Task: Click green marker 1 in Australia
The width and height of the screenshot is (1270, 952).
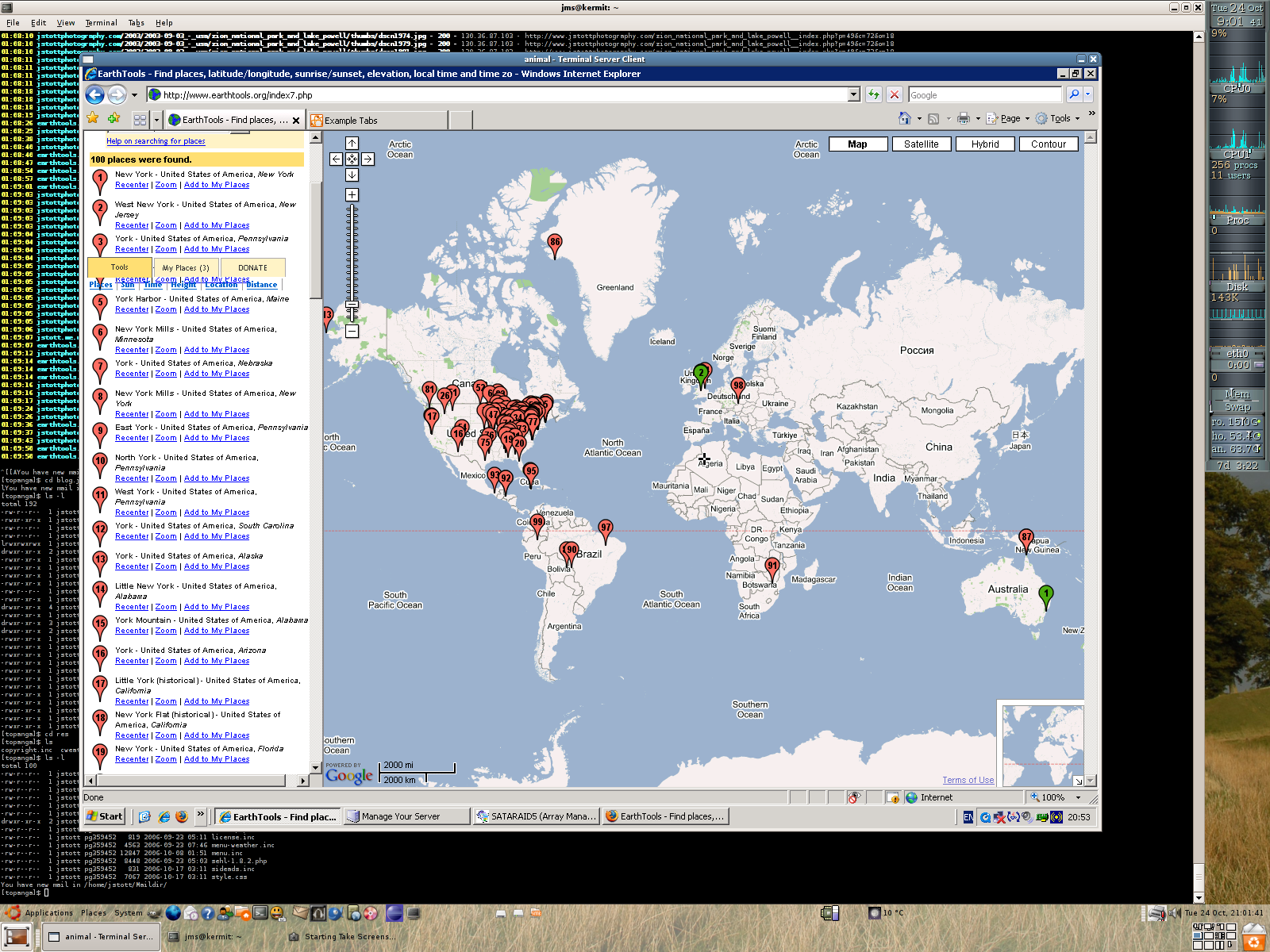Action: 1046,596
